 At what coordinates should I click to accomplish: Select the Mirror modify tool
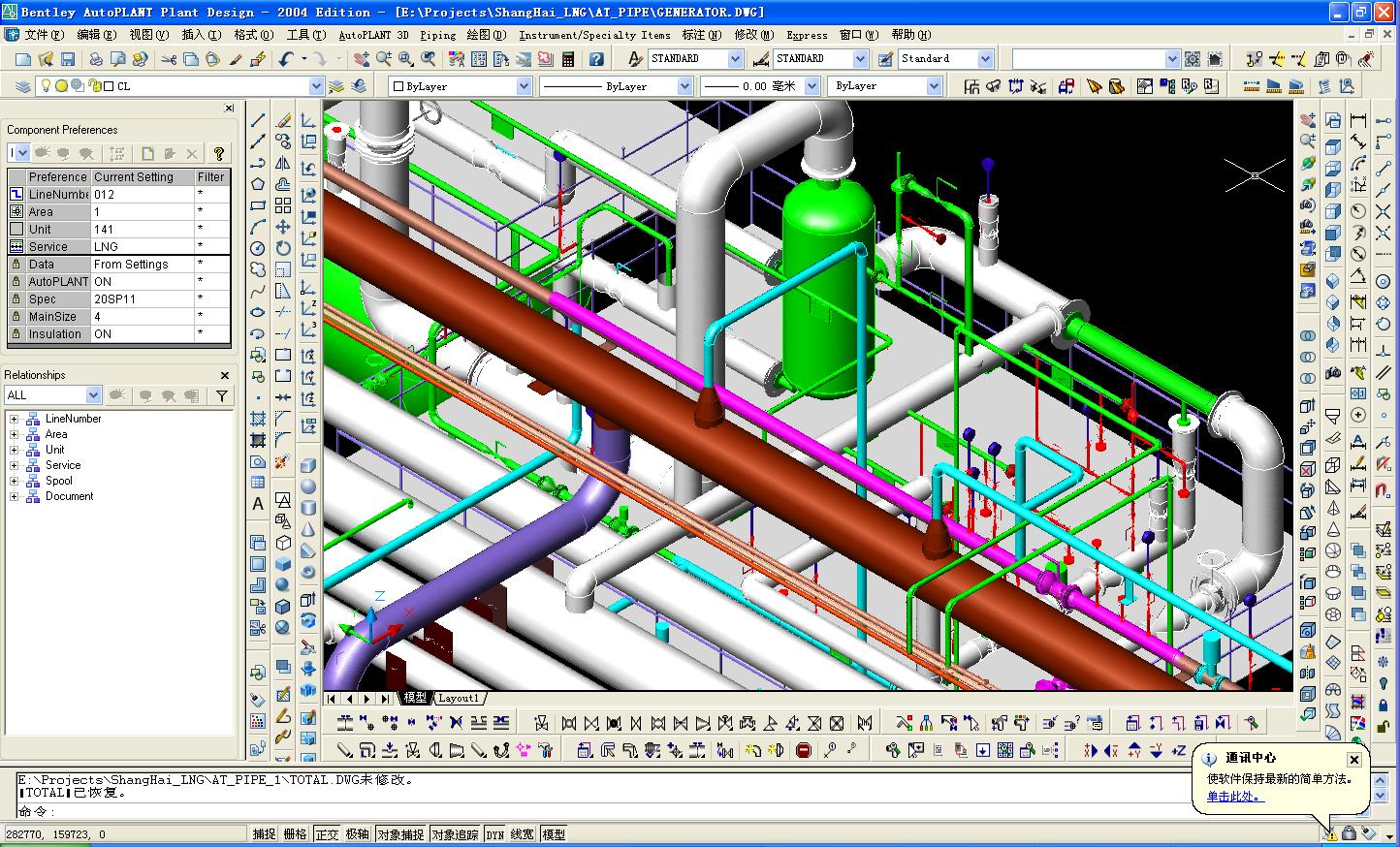click(283, 163)
